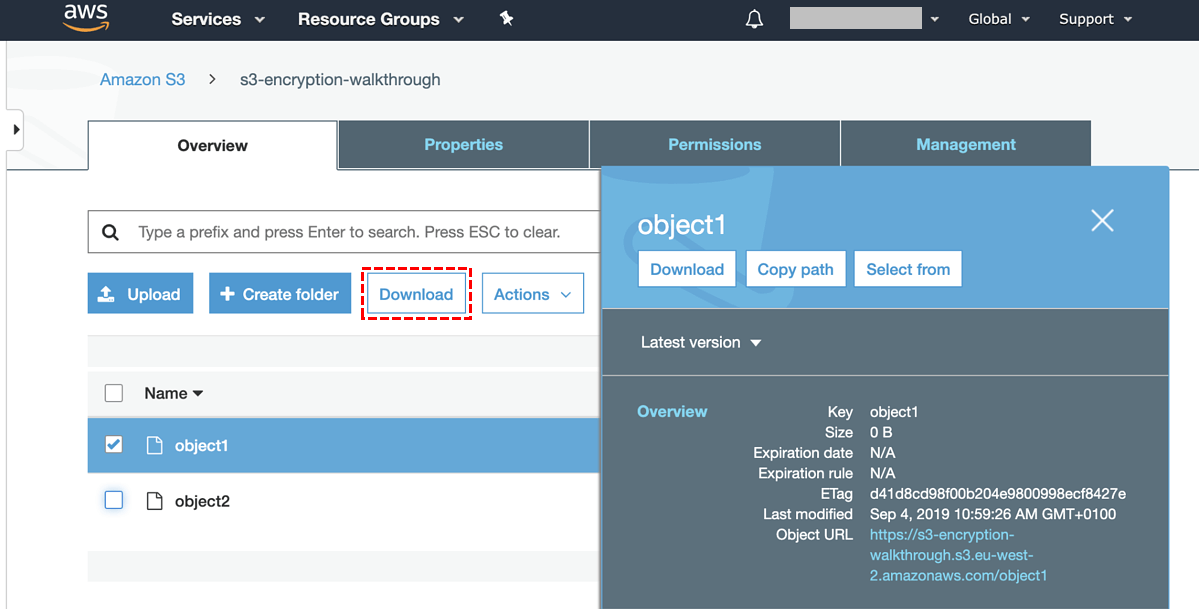Toggle the select-all checkbox in header
This screenshot has width=1199, height=609.
click(x=114, y=393)
